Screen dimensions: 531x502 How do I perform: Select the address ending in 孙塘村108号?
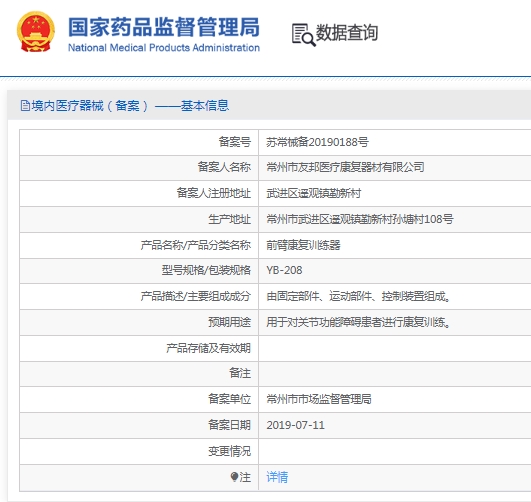[x=360, y=219]
